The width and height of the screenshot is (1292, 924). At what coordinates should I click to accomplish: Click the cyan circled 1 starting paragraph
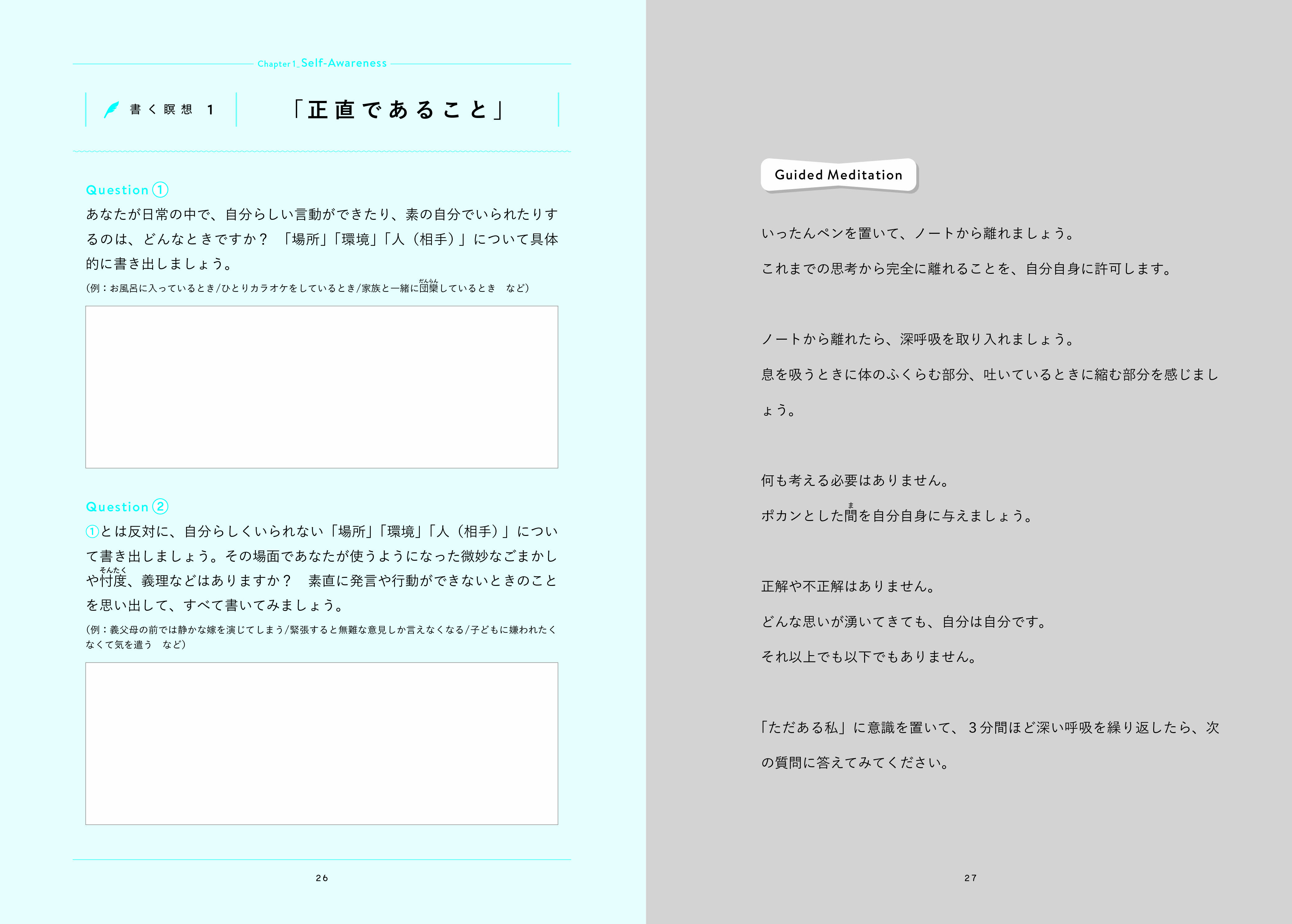point(92,532)
